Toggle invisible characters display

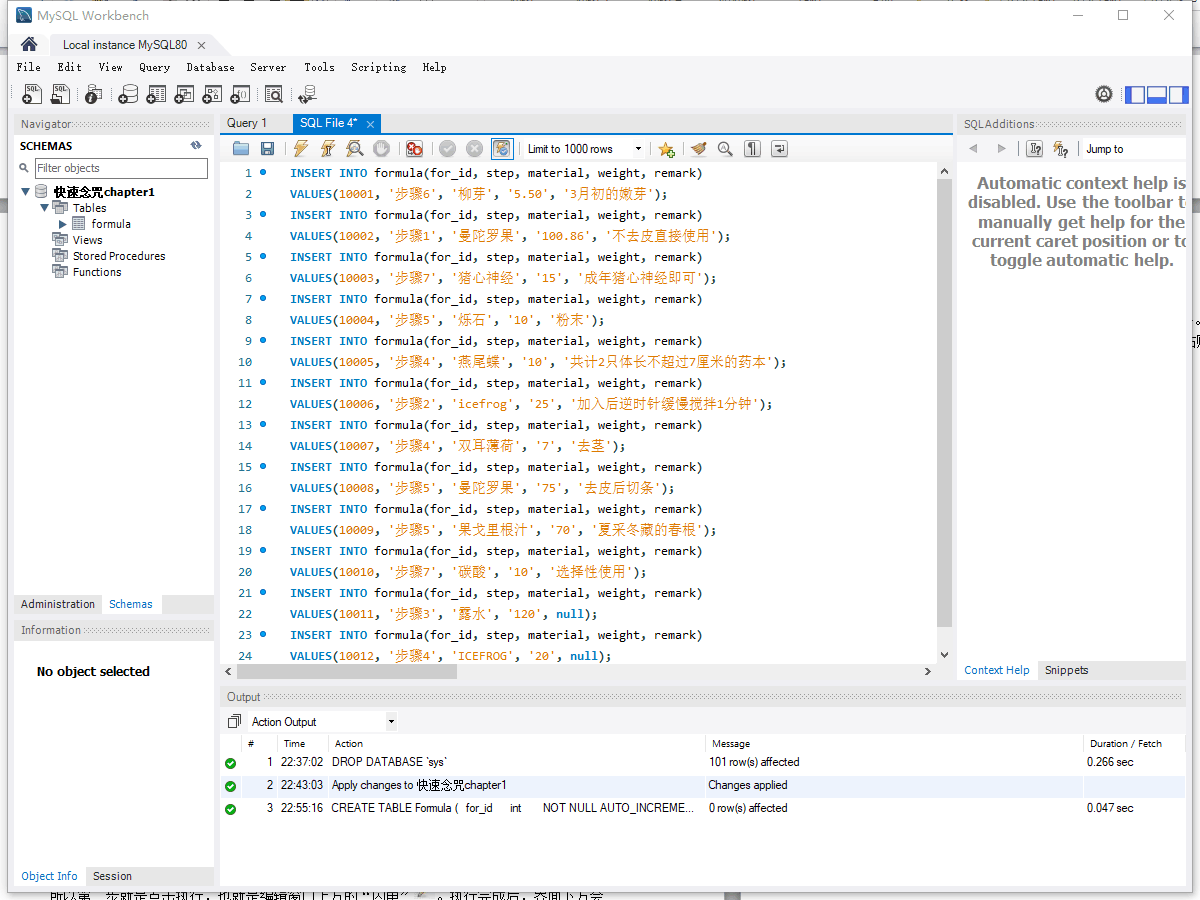[x=752, y=149]
